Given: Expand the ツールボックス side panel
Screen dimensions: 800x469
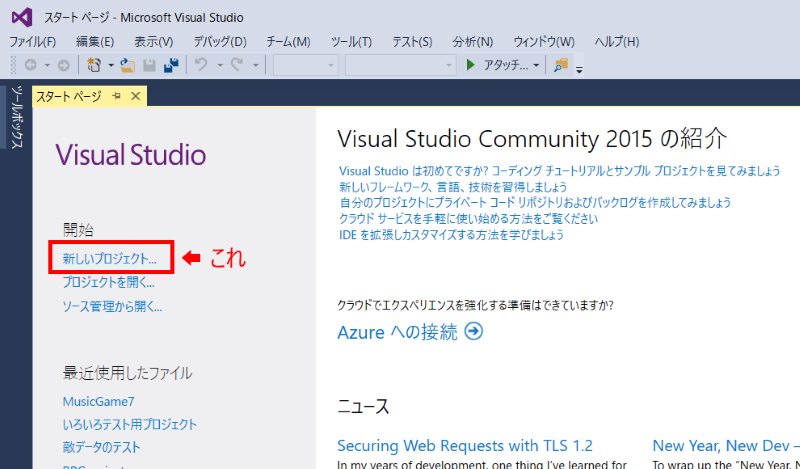Looking at the screenshot, I should [17, 117].
